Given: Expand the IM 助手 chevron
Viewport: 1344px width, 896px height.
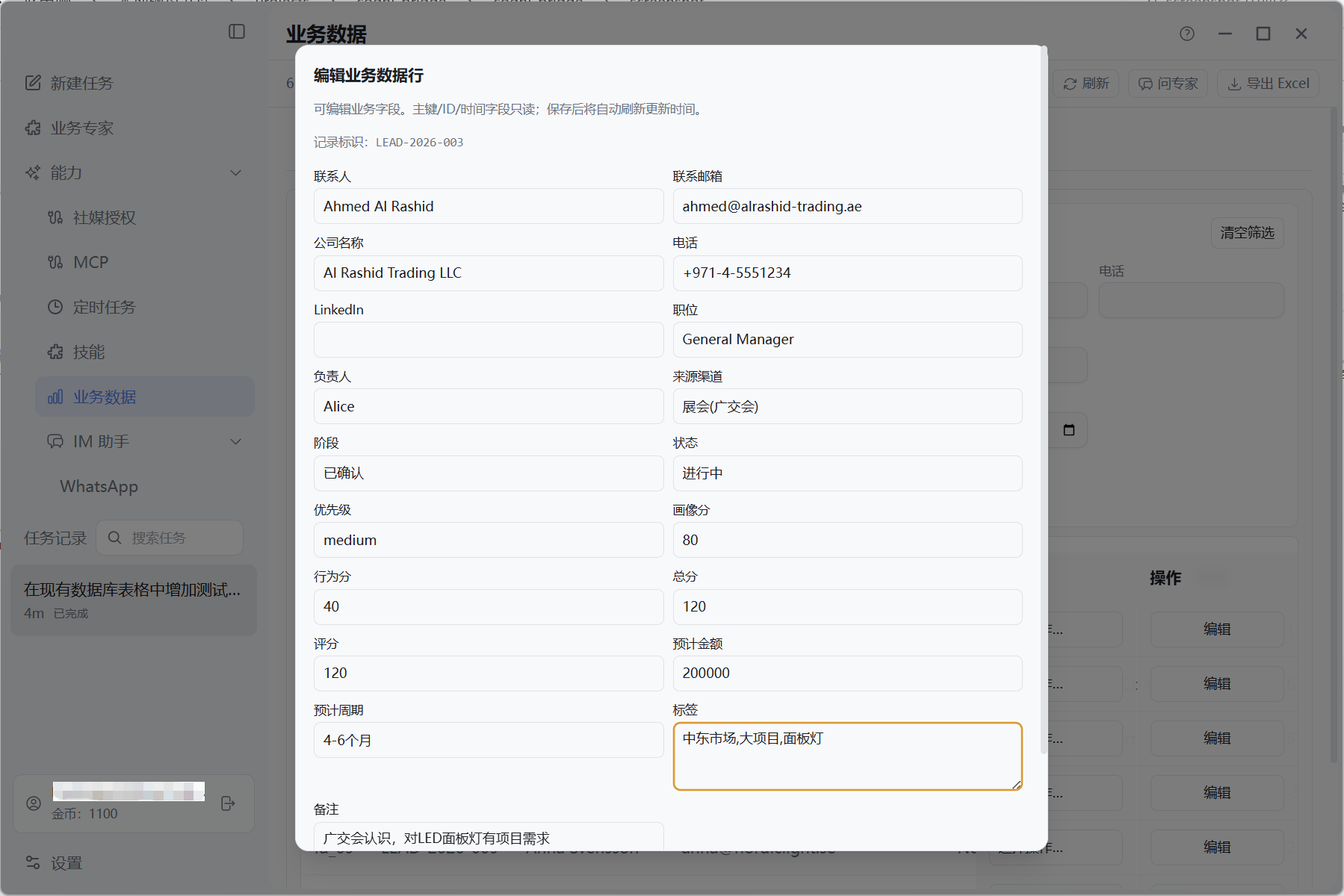Looking at the screenshot, I should (x=236, y=441).
